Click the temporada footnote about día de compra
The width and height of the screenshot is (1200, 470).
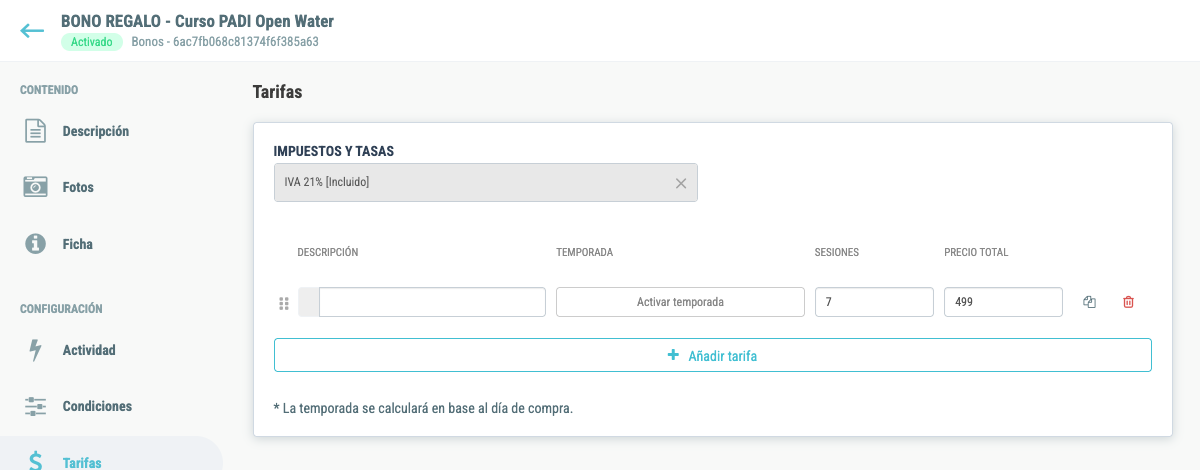[423, 408]
